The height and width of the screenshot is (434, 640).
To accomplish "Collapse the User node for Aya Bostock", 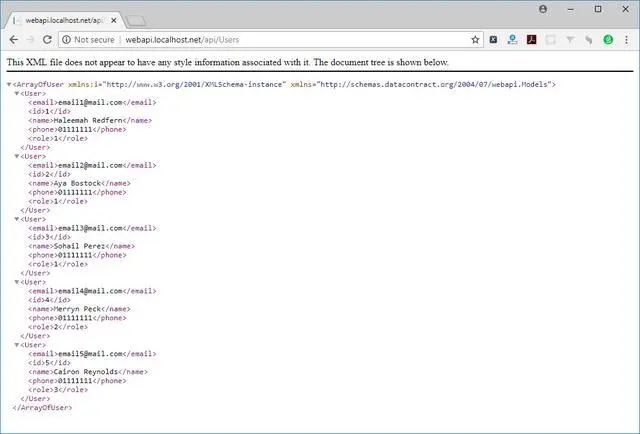I will point(17,156).
